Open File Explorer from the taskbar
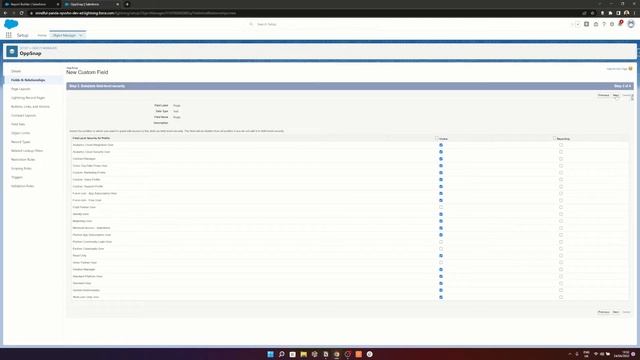 (304, 354)
